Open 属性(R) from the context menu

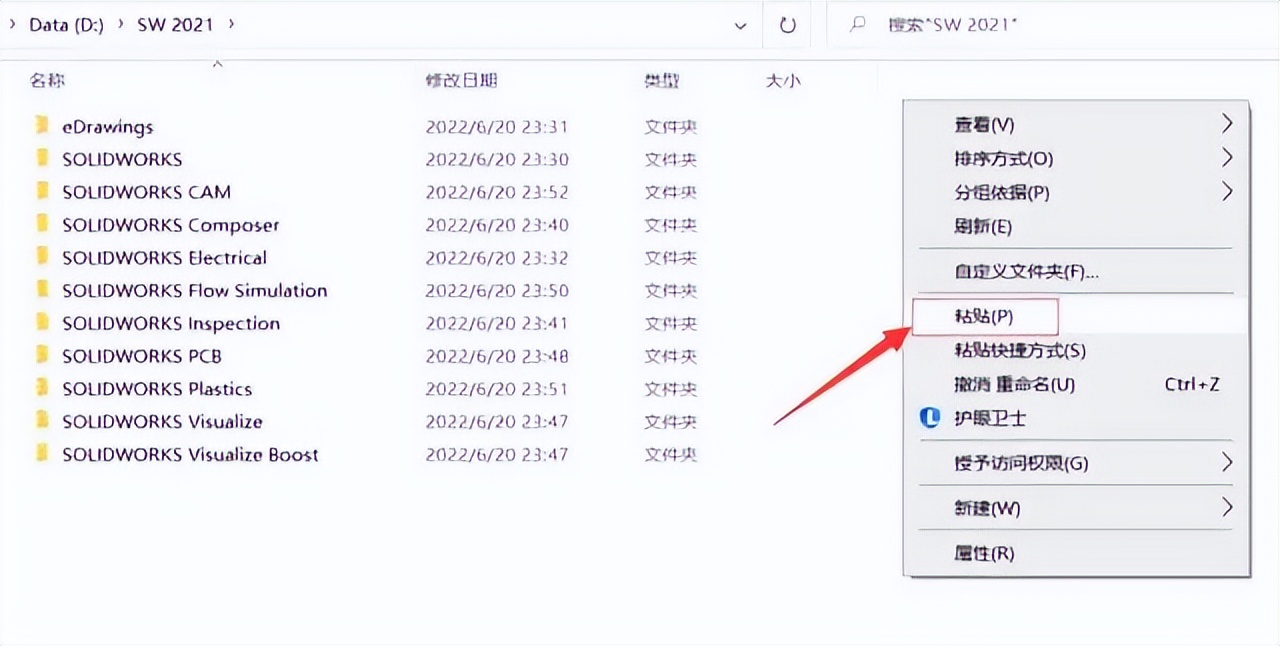click(984, 553)
